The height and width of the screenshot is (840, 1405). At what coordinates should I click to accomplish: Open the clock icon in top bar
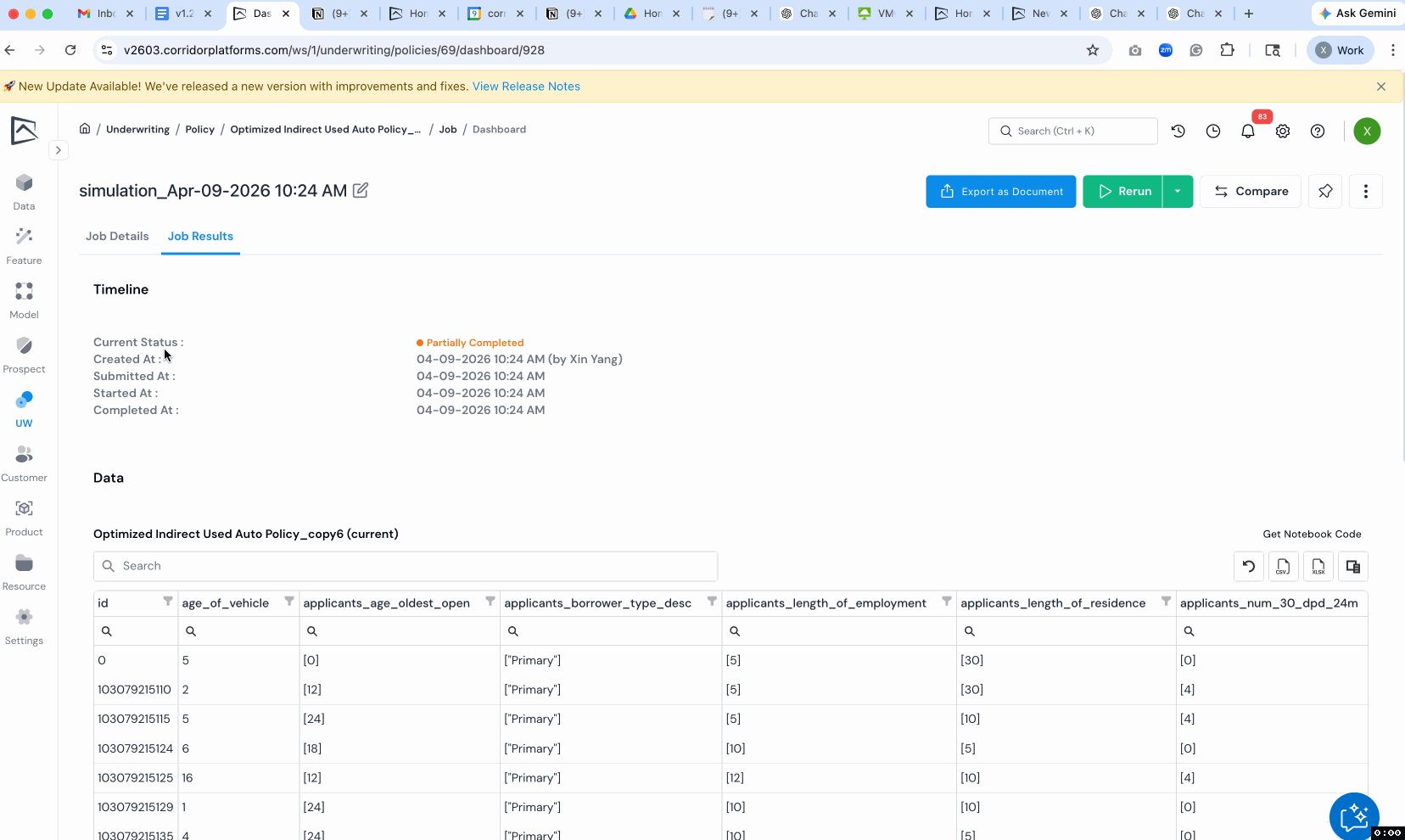pos(1213,131)
